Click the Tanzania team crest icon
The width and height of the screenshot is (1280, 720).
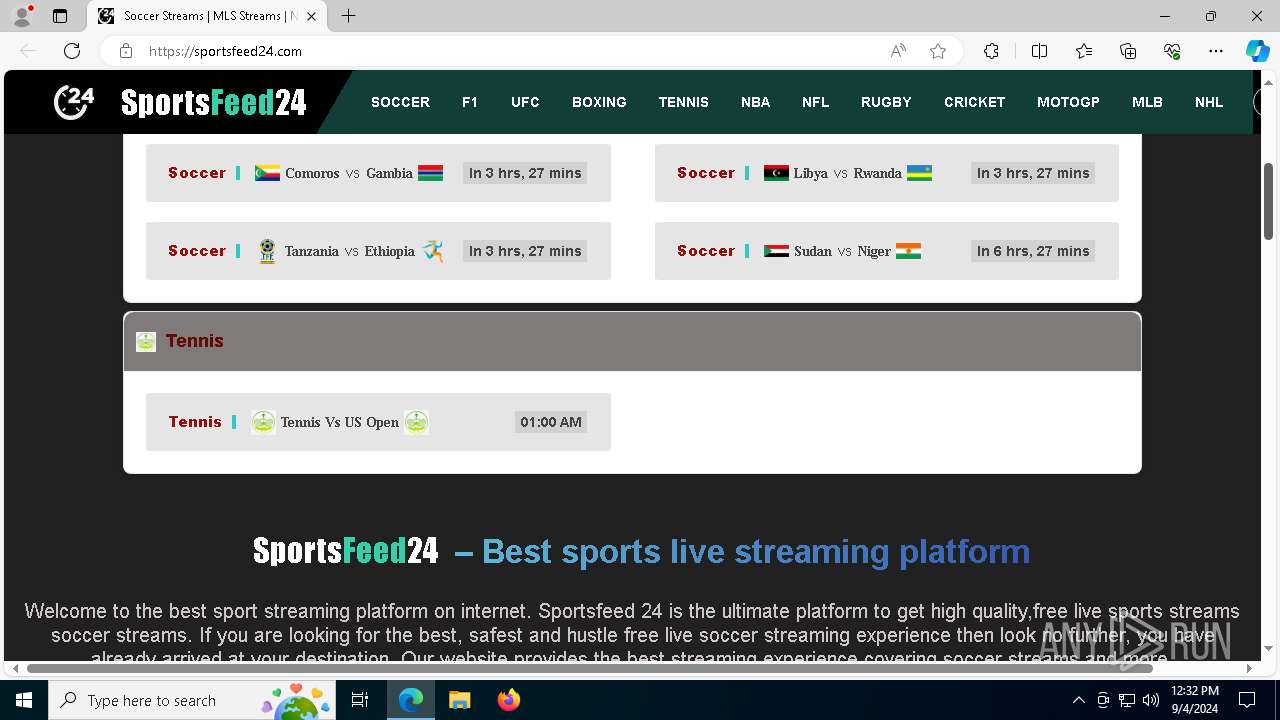click(267, 251)
